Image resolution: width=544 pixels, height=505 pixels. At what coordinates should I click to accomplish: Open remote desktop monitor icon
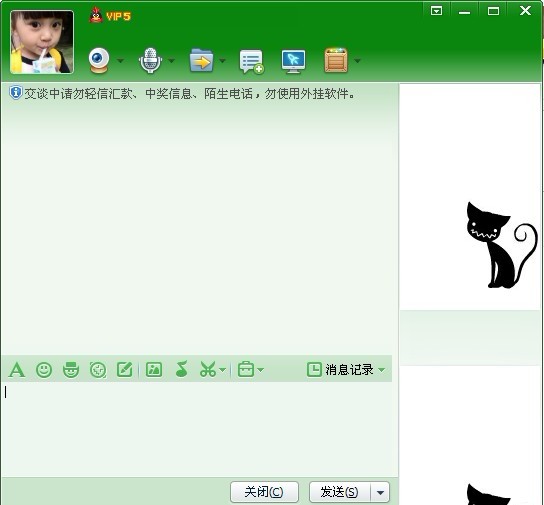coord(294,61)
